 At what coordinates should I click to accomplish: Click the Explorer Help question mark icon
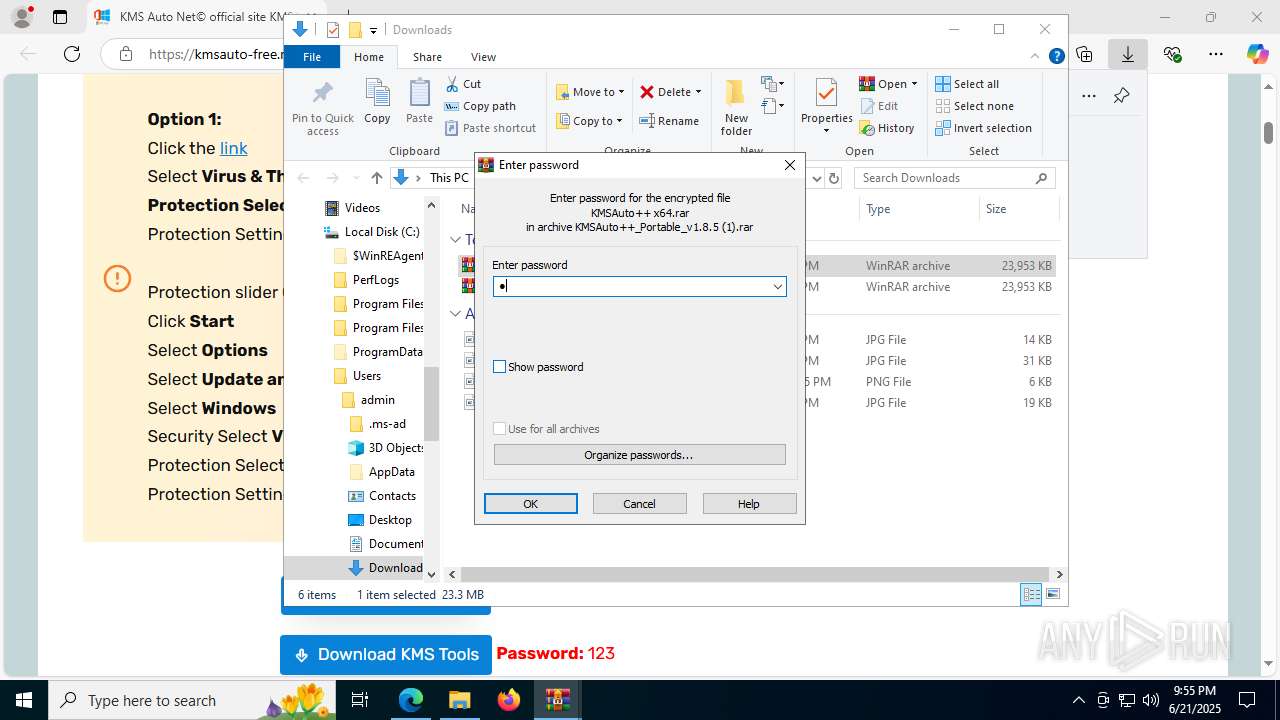pyautogui.click(x=1056, y=57)
